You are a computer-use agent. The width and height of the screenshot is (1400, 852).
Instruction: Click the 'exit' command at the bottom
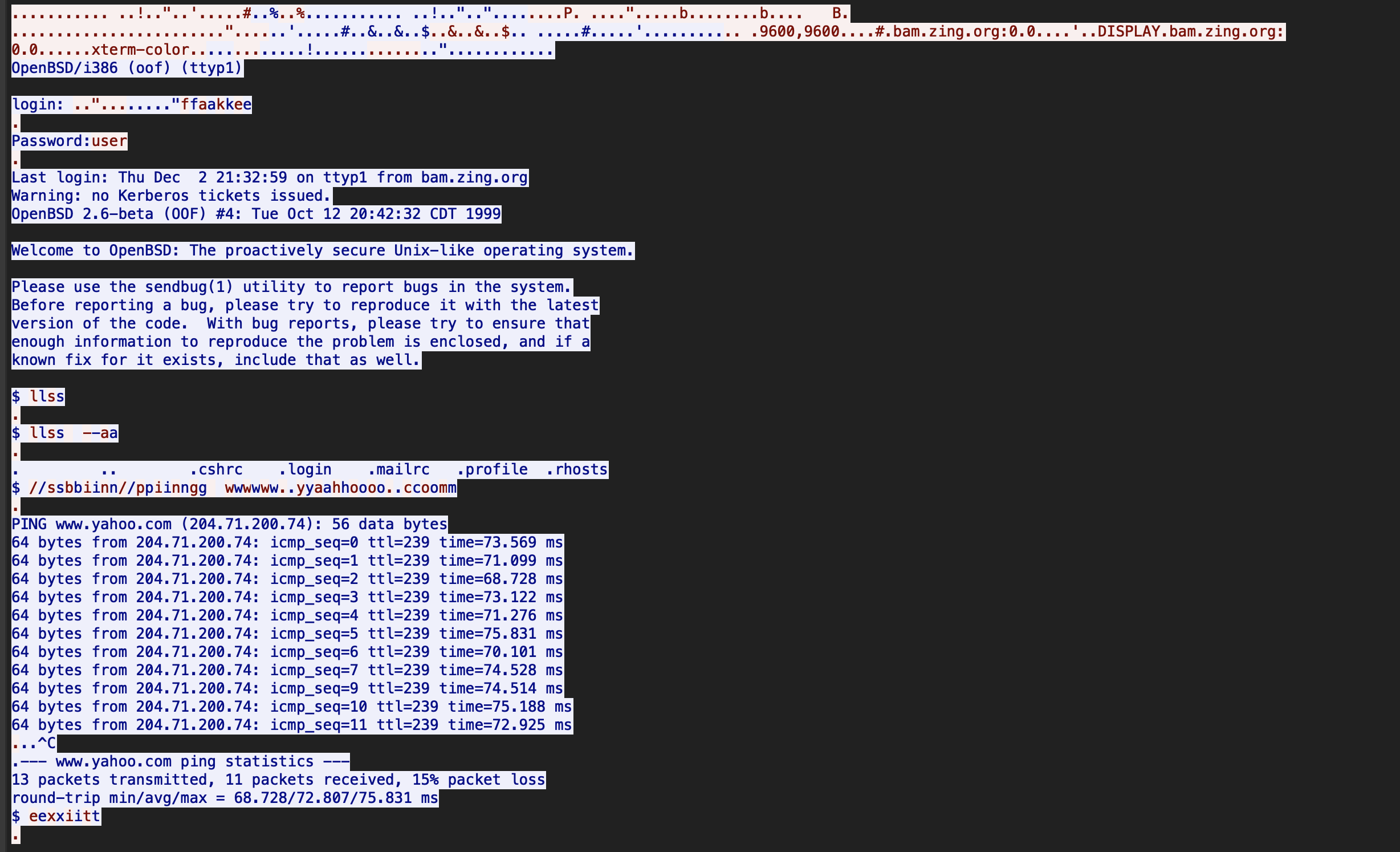[x=64, y=816]
